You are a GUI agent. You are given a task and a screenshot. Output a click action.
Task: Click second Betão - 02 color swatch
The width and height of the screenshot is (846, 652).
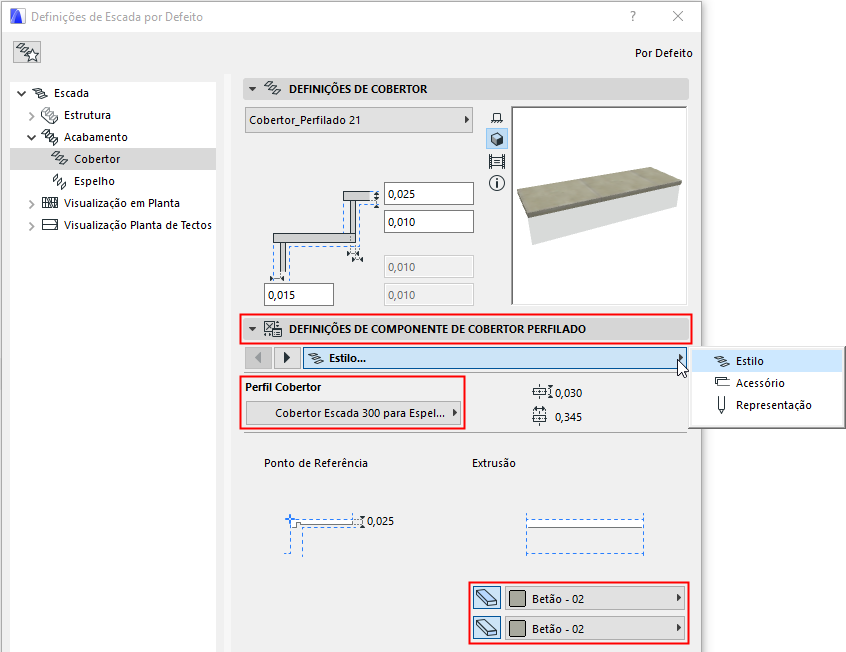(x=517, y=629)
